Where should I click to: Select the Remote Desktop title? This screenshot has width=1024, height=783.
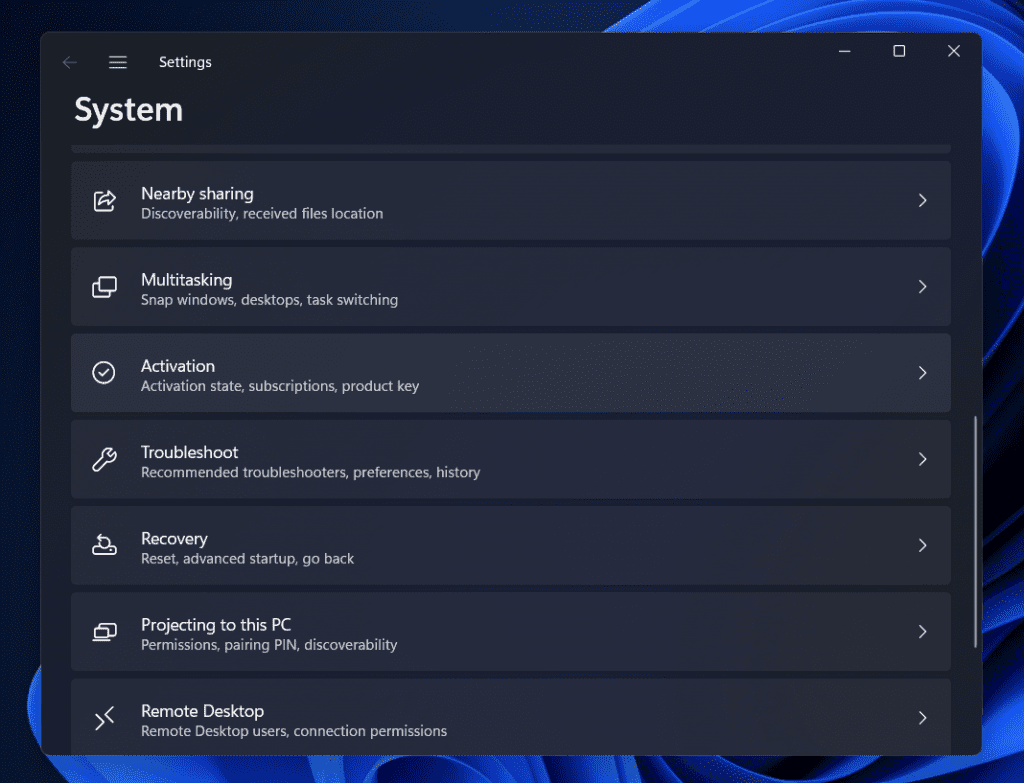pos(202,711)
